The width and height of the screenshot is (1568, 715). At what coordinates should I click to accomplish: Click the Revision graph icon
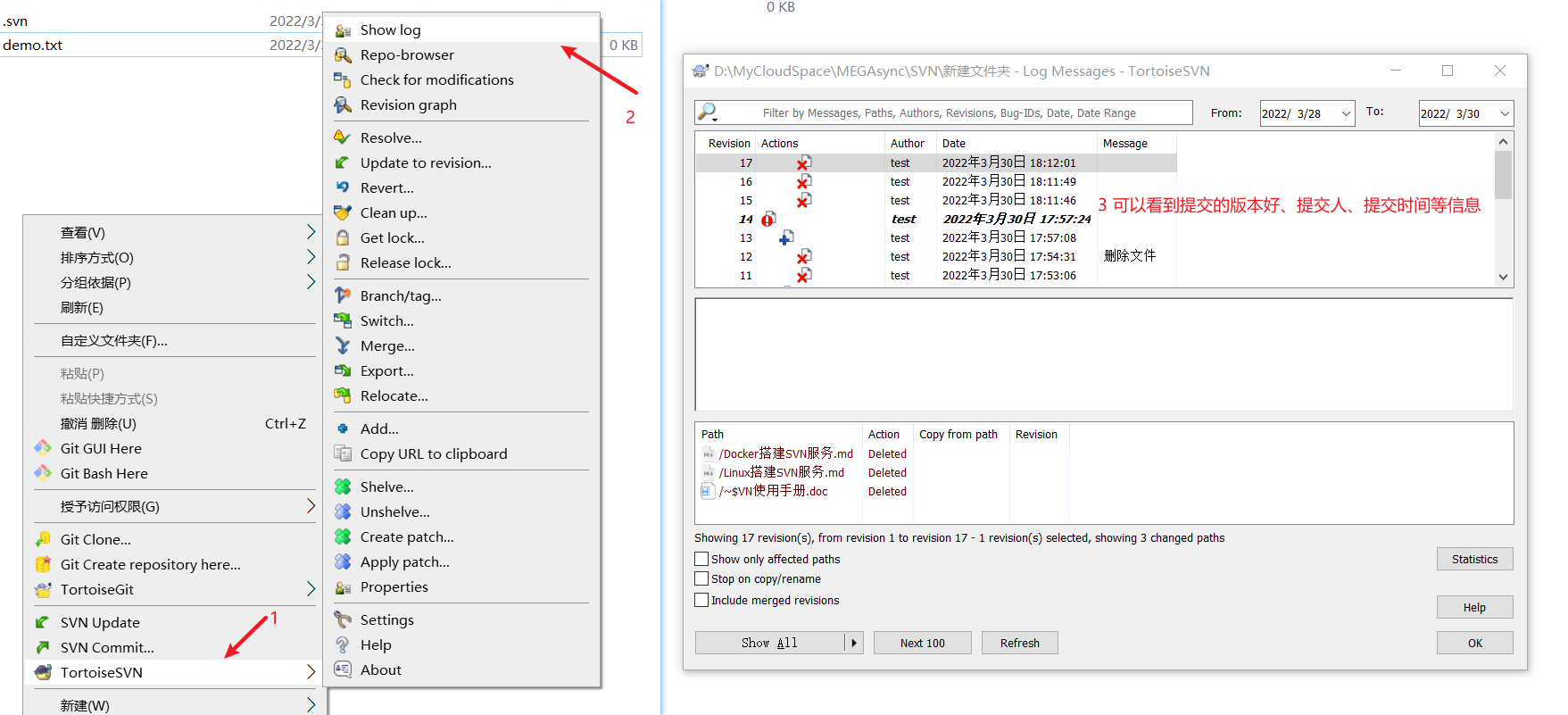[x=343, y=105]
